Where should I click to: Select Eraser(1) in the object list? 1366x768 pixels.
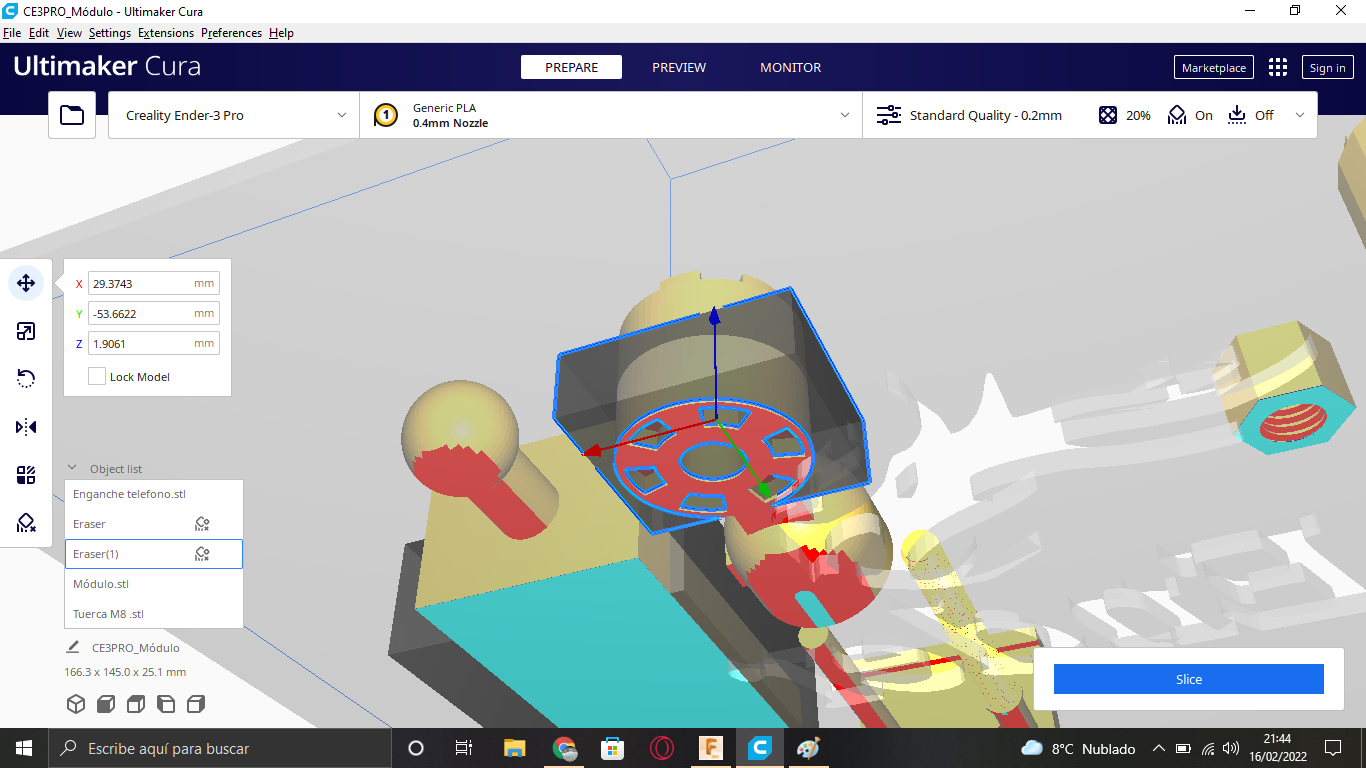coord(154,554)
